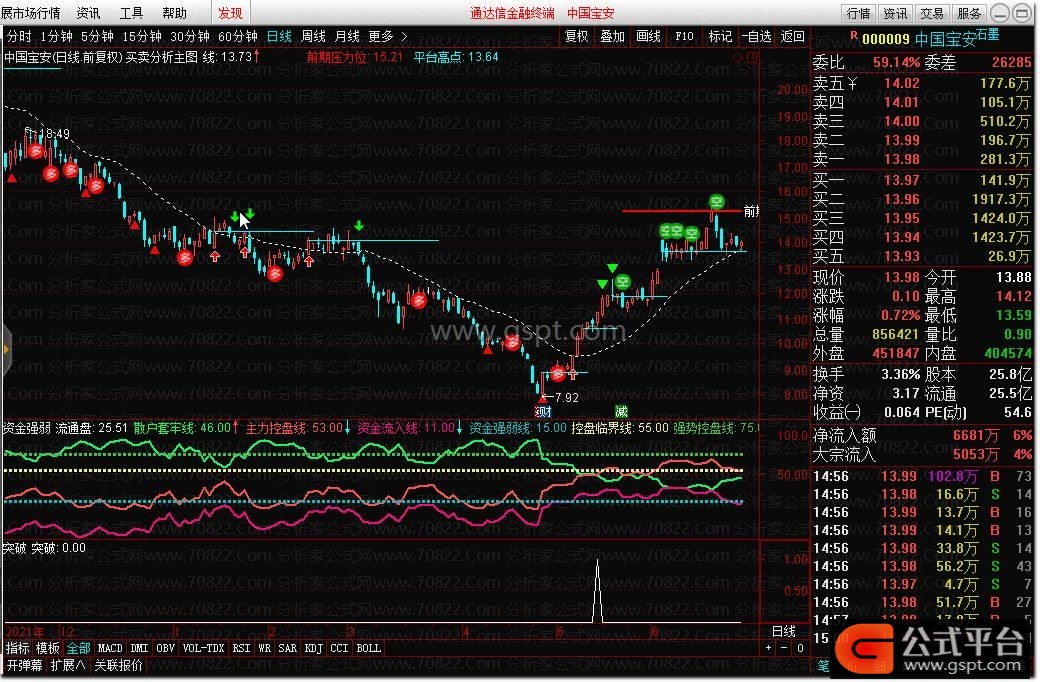
Task: Switch to the 1分钟 timeframe
Action: pyautogui.click(x=56, y=36)
